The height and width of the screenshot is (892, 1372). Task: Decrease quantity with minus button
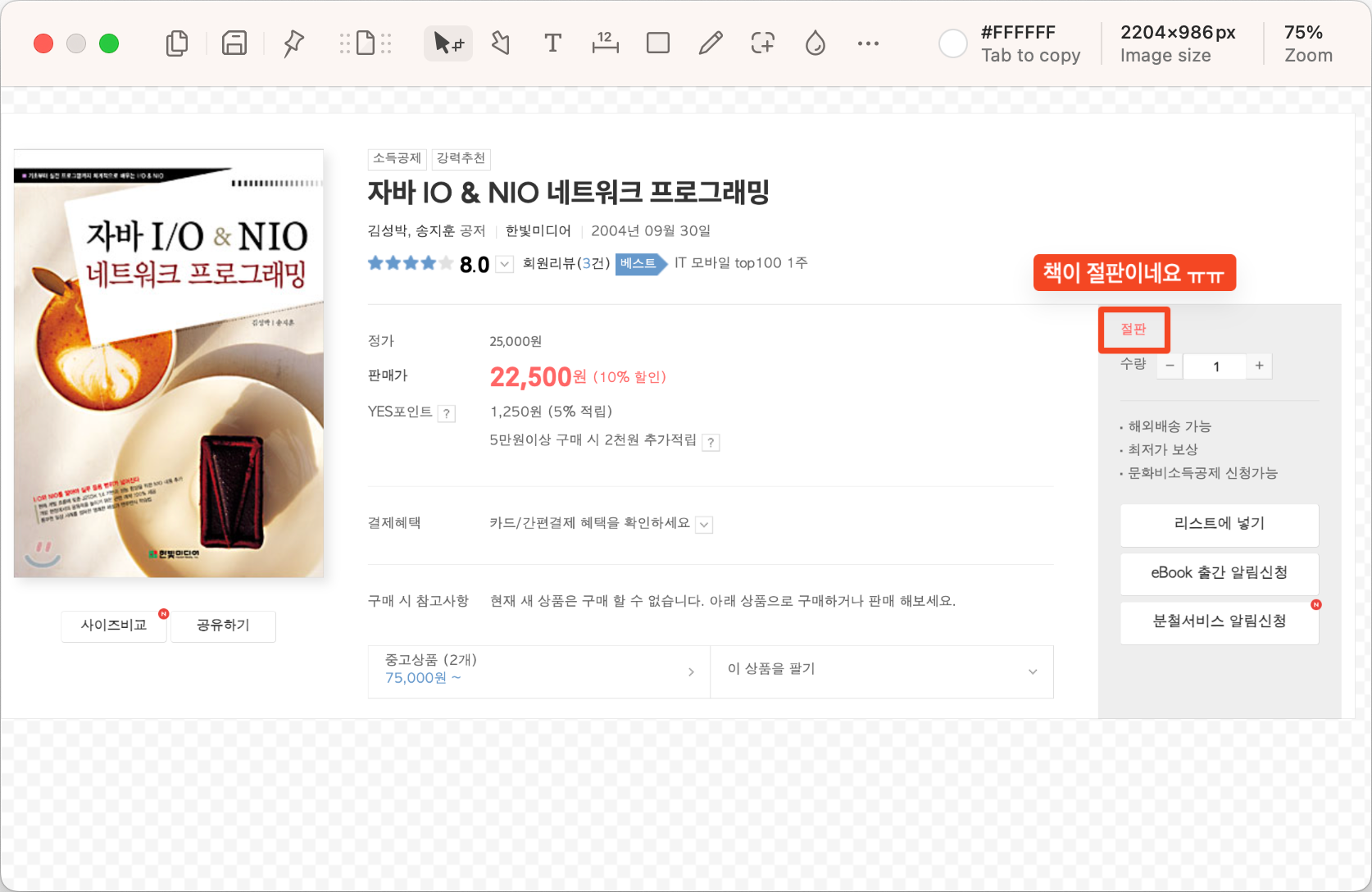[x=1170, y=366]
